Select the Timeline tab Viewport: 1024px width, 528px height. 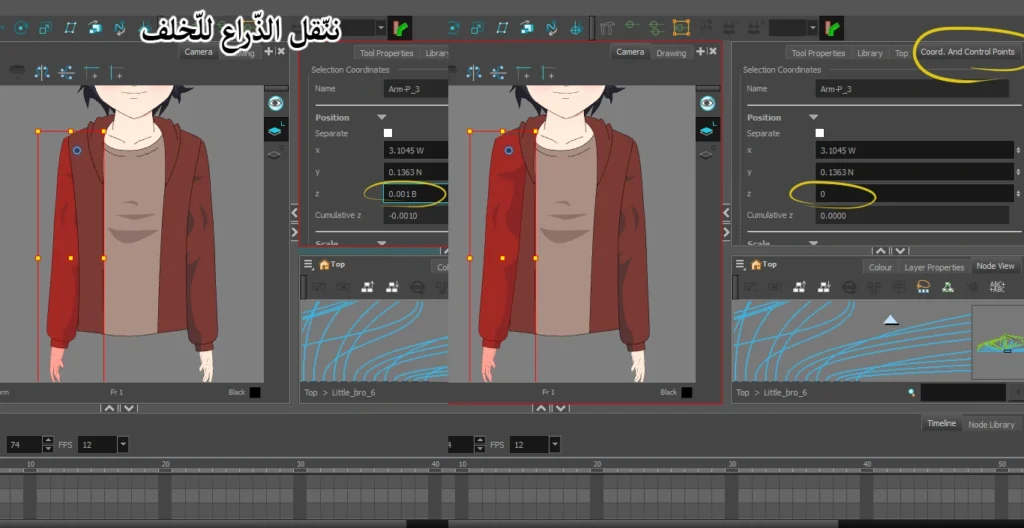tap(941, 423)
